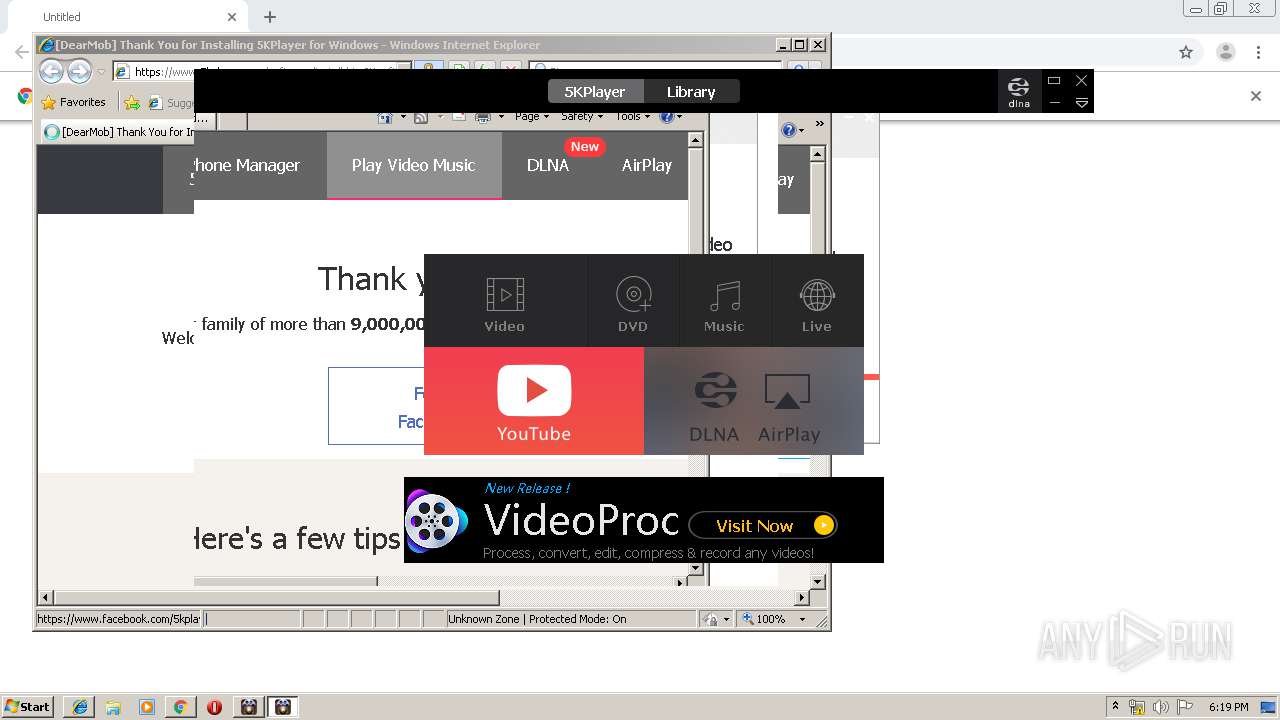Open Favorites in Internet Explorer

coord(73,102)
